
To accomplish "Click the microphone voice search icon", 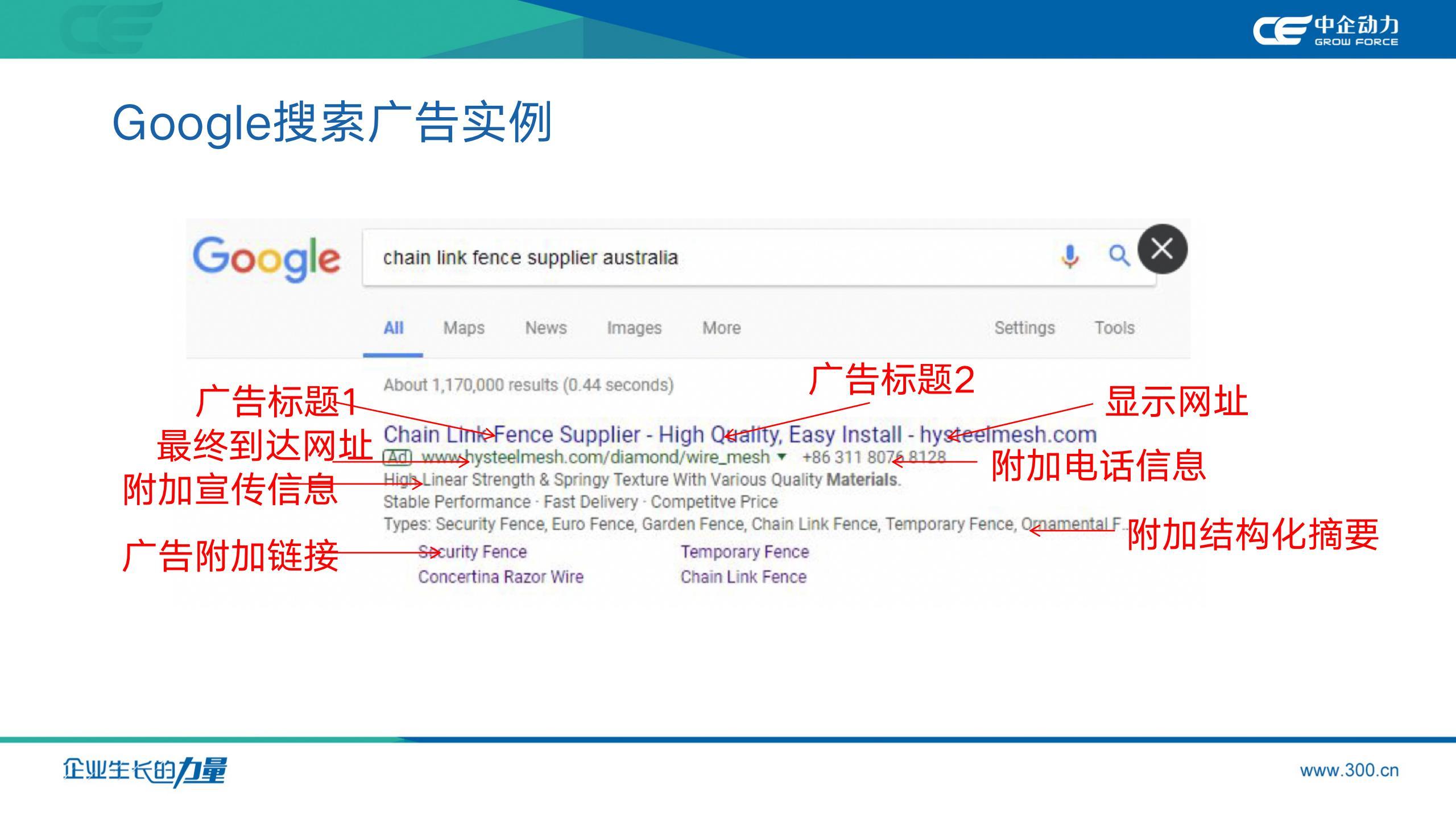I will (1070, 257).
